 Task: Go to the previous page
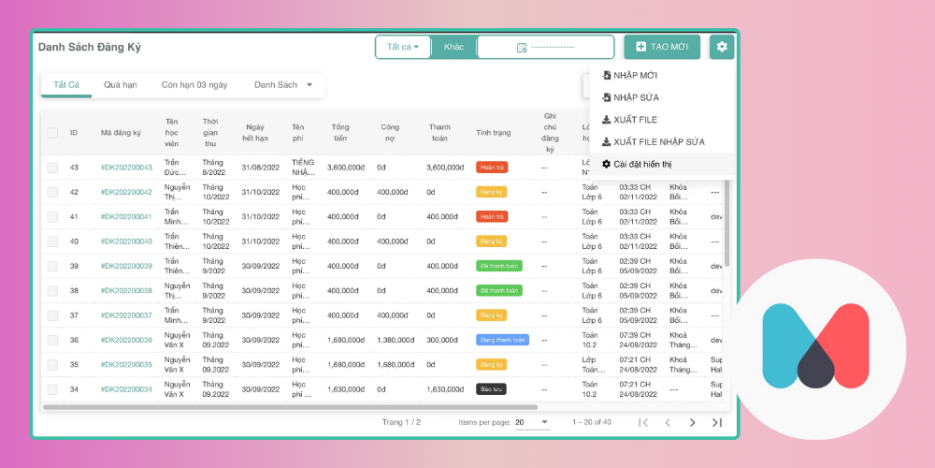[668, 423]
